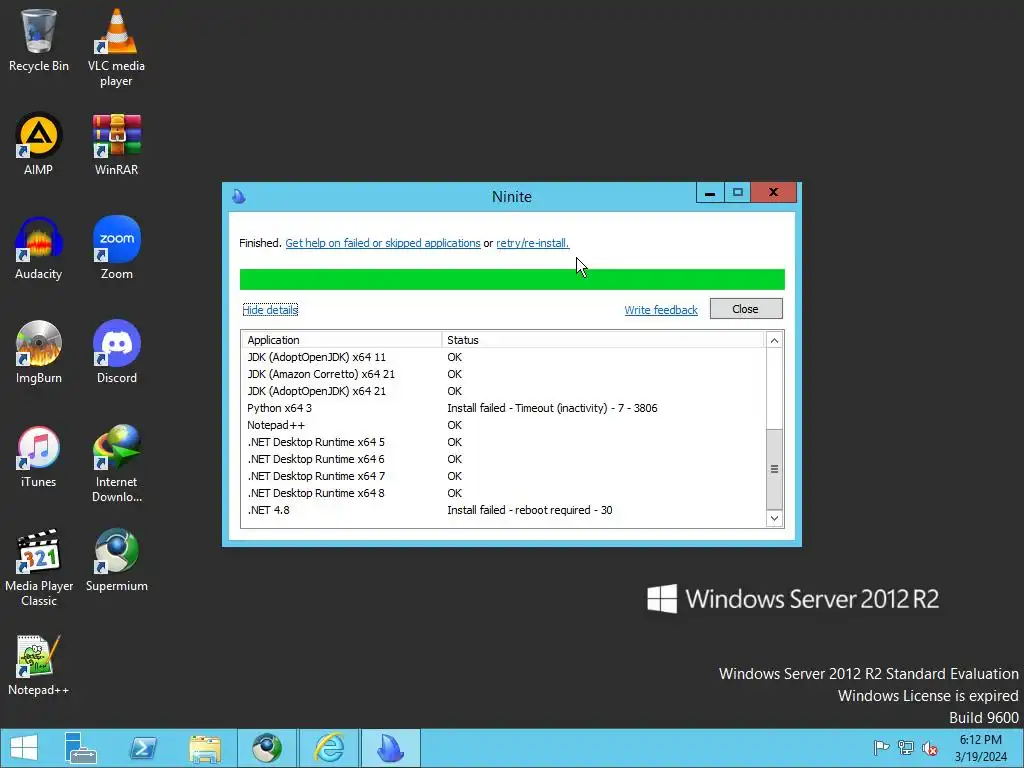Click the reboot required failure status
This screenshot has height=768, width=1024.
(x=530, y=510)
